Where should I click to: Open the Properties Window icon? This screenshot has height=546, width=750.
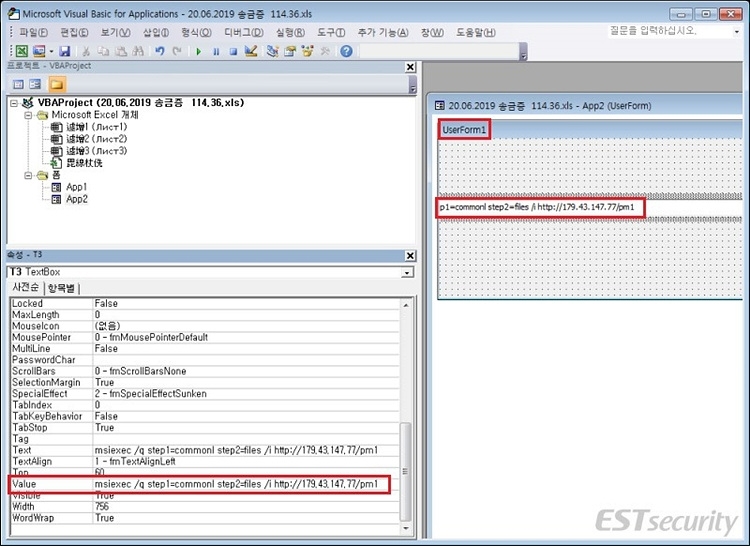290,51
